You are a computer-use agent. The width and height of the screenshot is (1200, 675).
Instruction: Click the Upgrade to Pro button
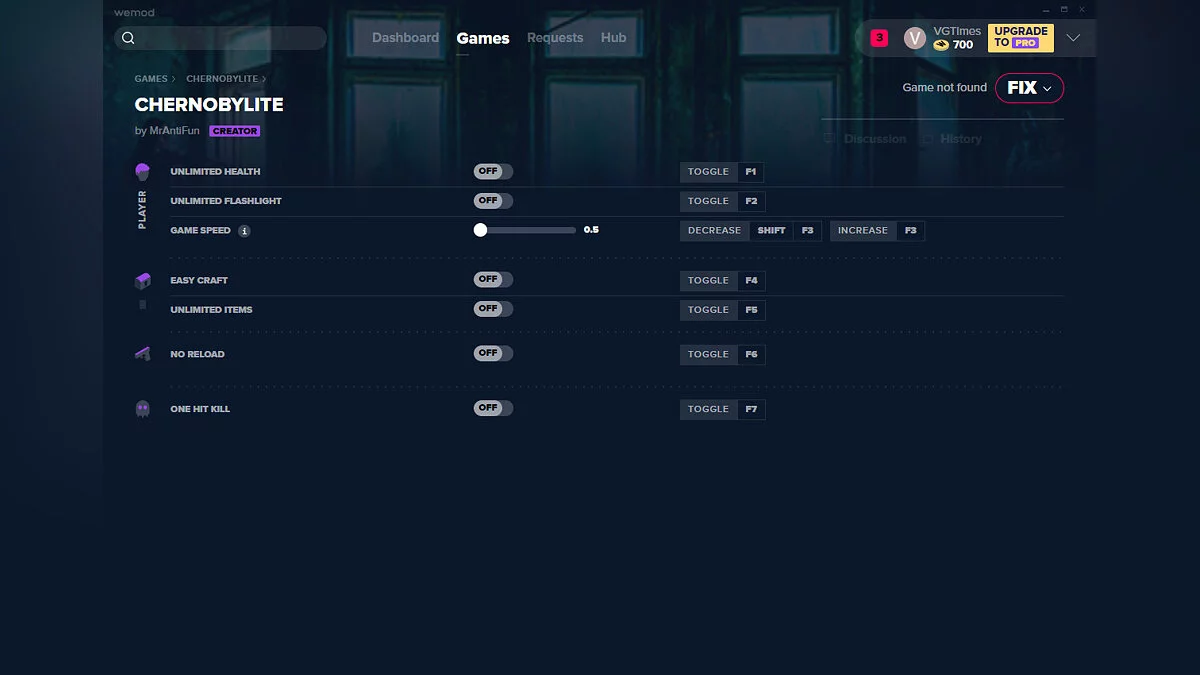(1020, 38)
